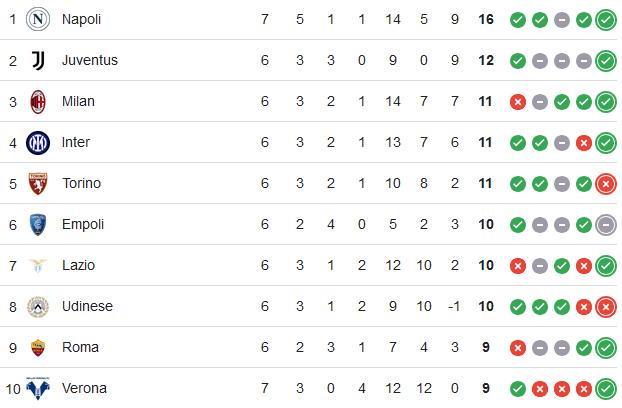This screenshot has width=622, height=408.
Task: Click Udinese's latest ringed loss icon
Action: (x=606, y=306)
